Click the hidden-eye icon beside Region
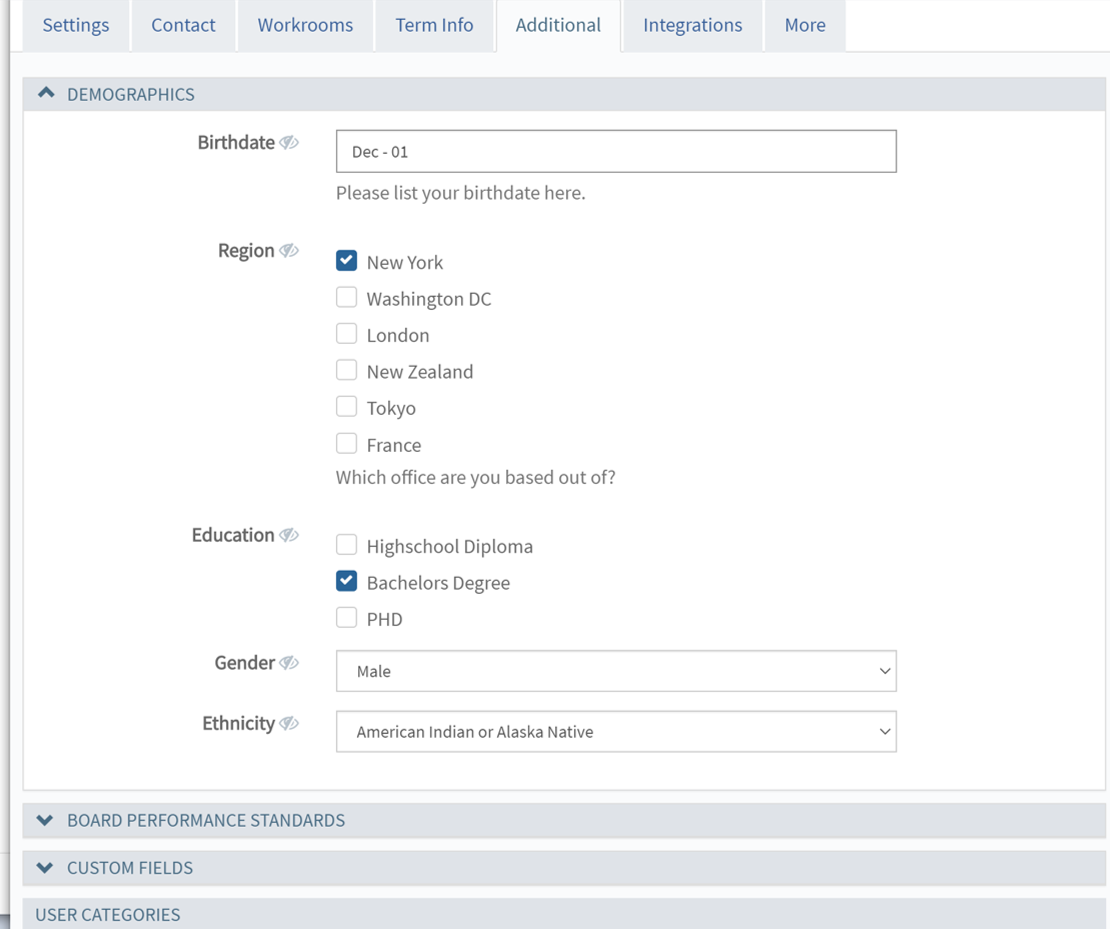1110x929 pixels. pos(289,251)
